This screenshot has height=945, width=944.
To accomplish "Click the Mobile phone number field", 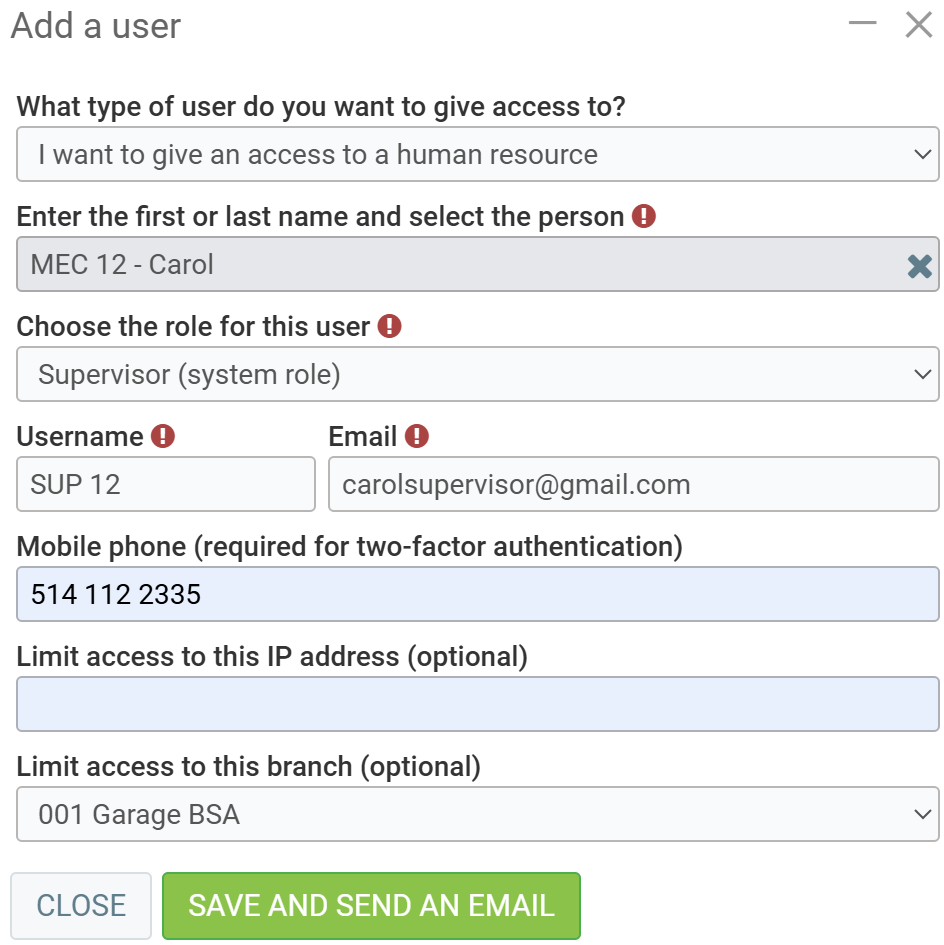I will click(478, 595).
